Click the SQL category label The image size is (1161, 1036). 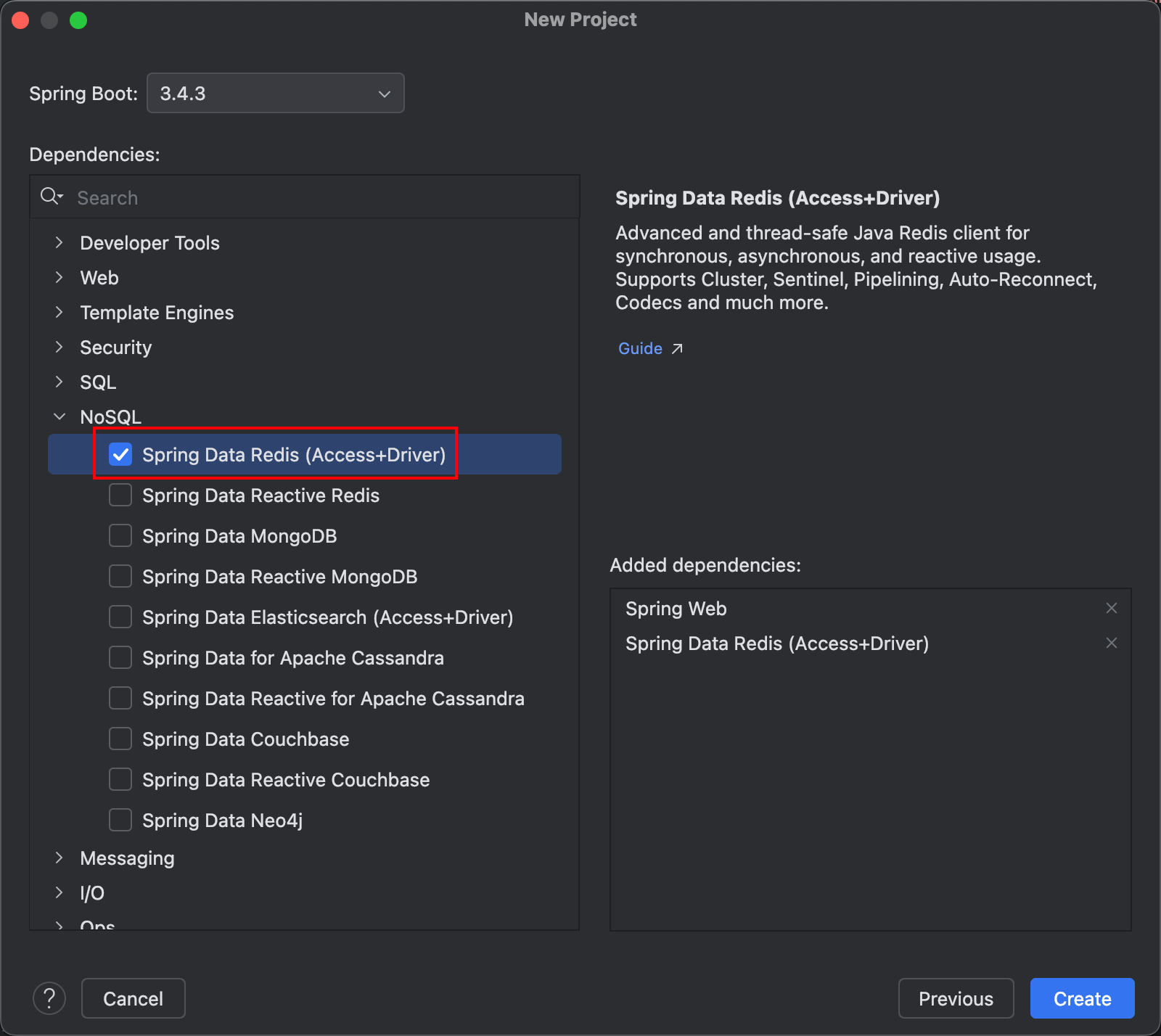(x=98, y=382)
